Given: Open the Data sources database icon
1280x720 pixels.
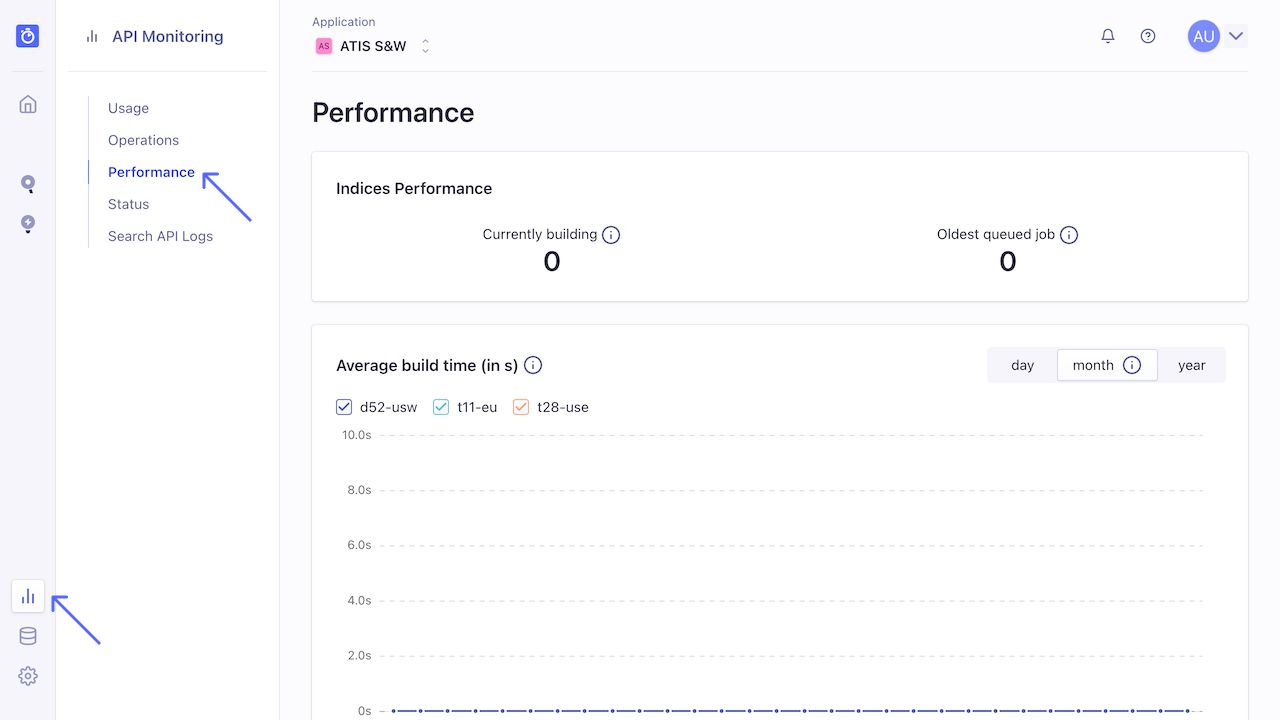Looking at the screenshot, I should (27, 635).
